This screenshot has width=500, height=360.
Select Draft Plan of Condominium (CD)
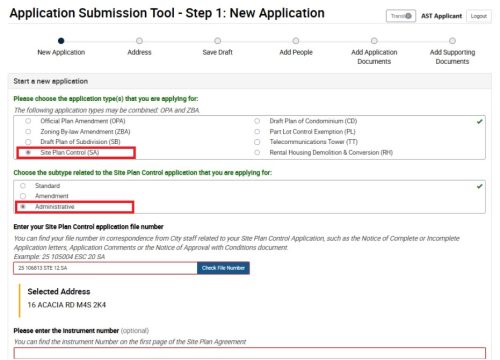pyautogui.click(x=257, y=121)
